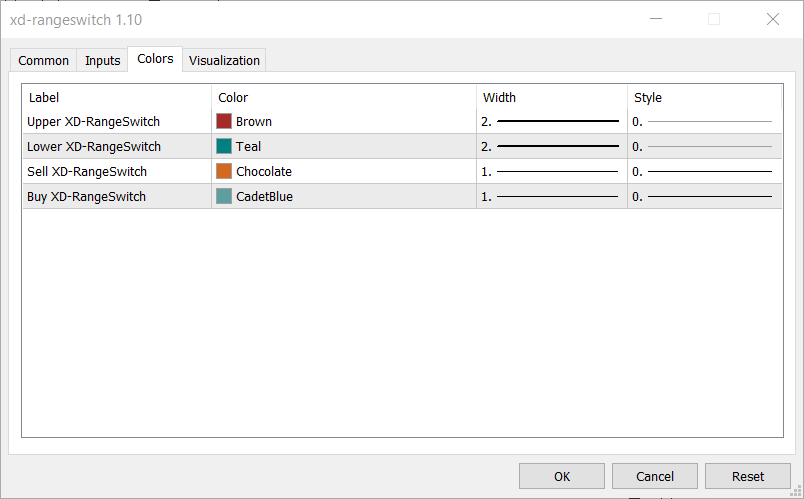Click the Label column header
Viewport: 804px width, 499px height.
[115, 97]
